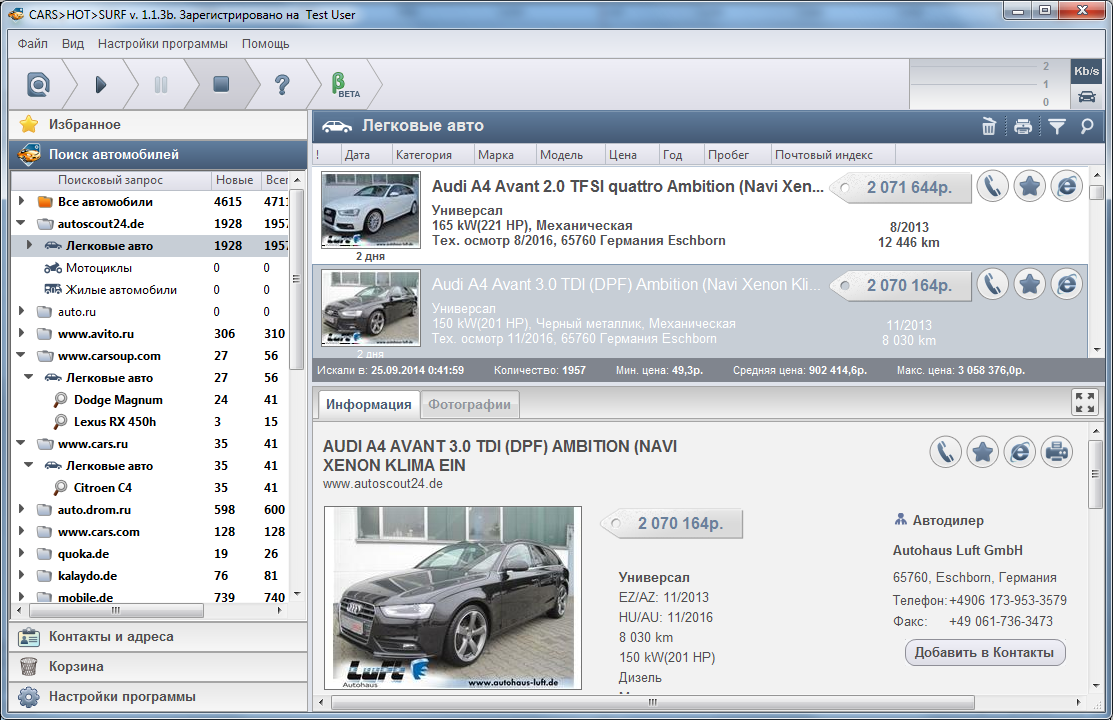1113x720 pixels.
Task: Click browser icon in detail panel
Action: (x=1019, y=452)
